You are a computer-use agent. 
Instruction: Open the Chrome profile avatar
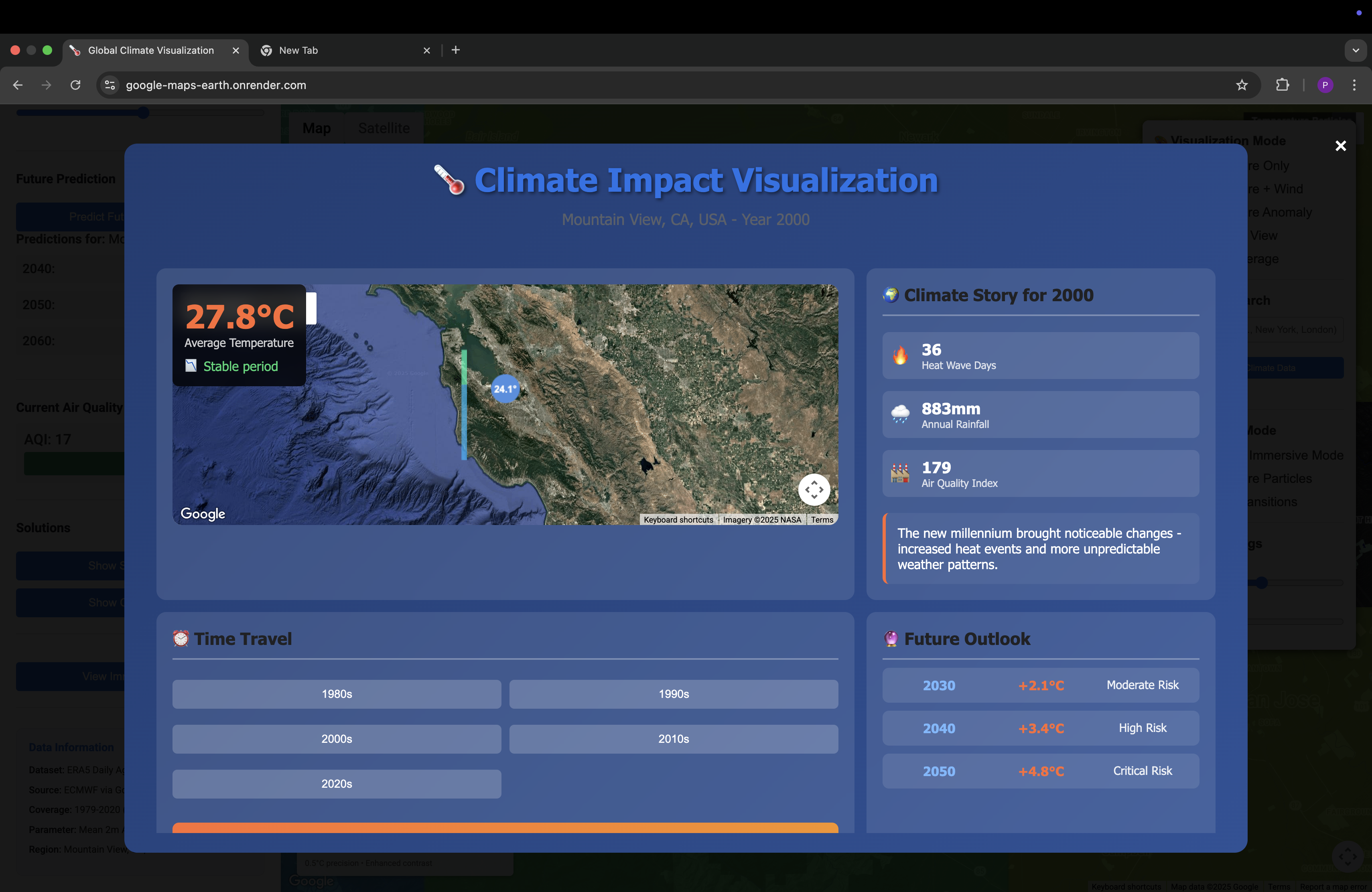click(1325, 85)
